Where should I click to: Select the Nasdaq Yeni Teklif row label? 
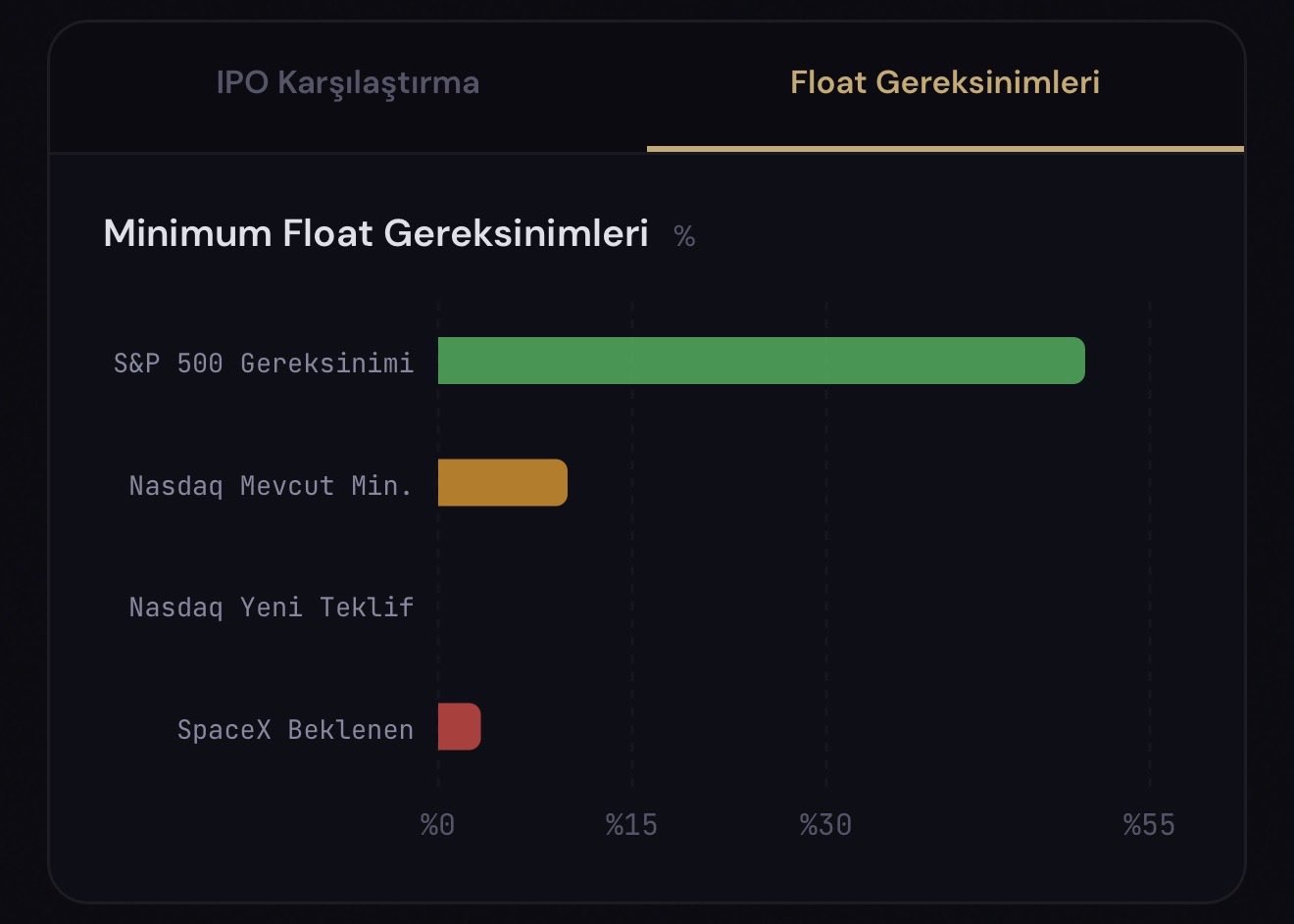(271, 608)
